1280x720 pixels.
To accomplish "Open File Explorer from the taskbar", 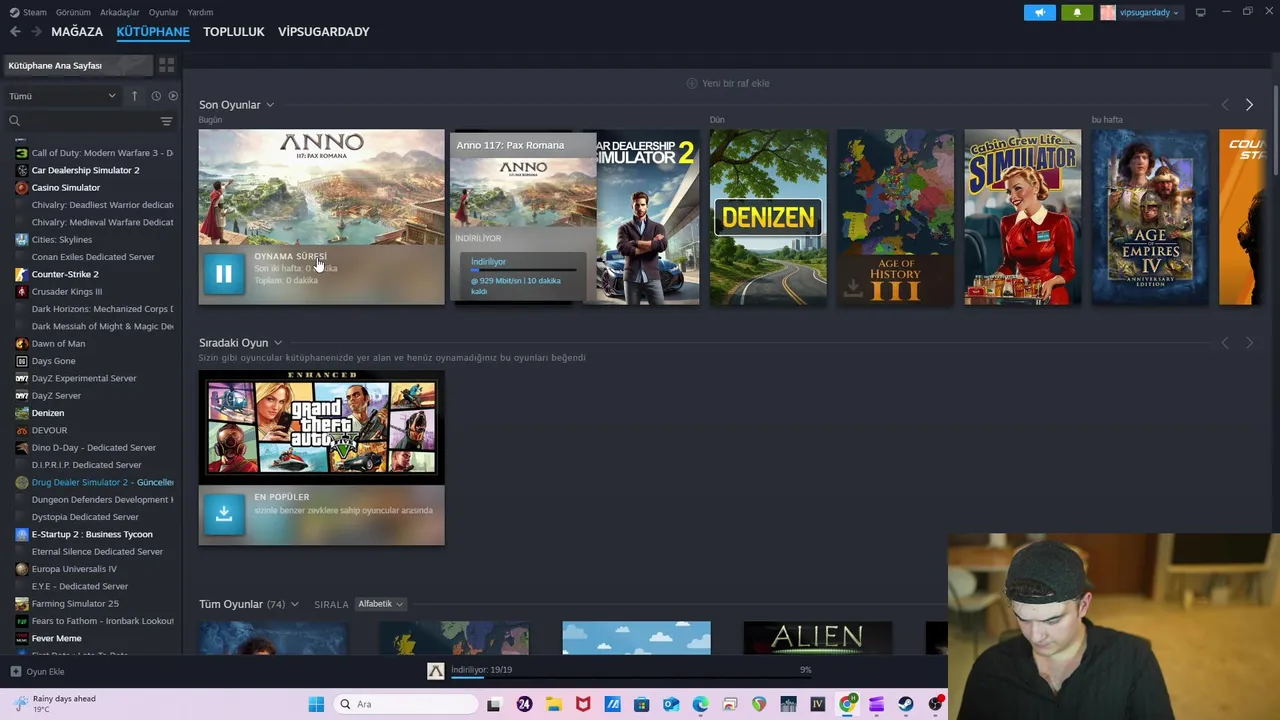I will (x=553, y=704).
